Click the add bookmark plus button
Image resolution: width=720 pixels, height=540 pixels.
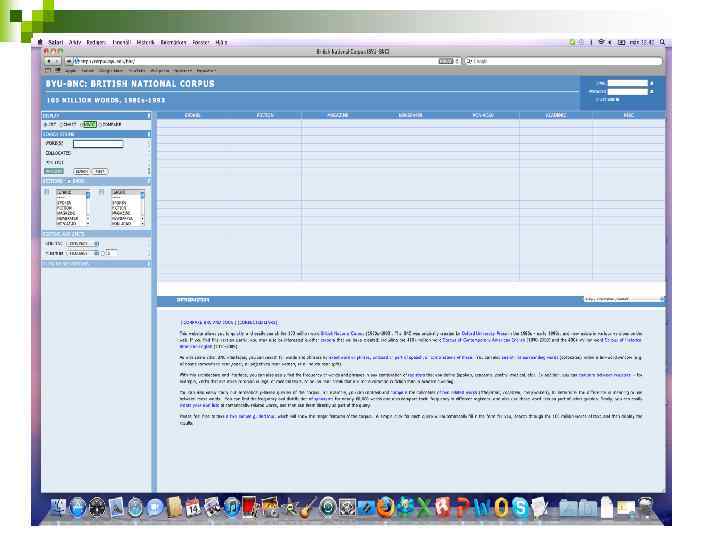coord(69,61)
